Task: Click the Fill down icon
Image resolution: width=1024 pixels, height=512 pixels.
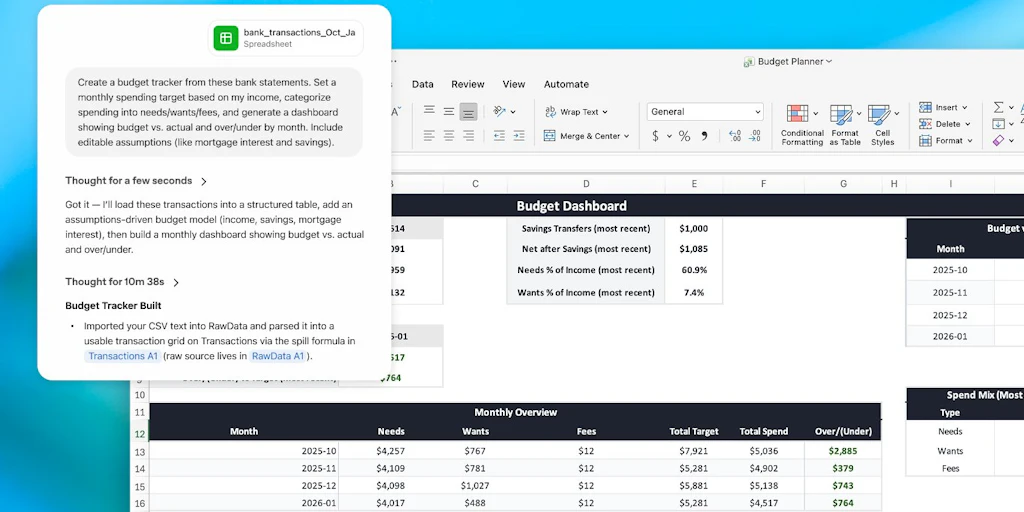Action: (x=998, y=124)
